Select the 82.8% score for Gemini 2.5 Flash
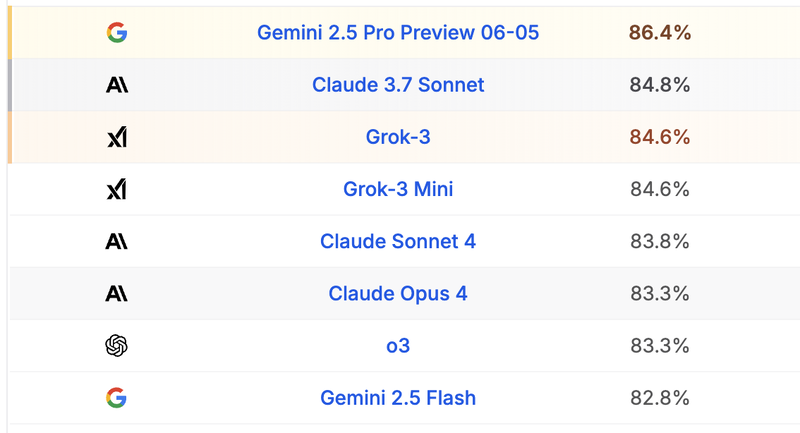Viewport: 800px width, 433px height. tap(660, 398)
